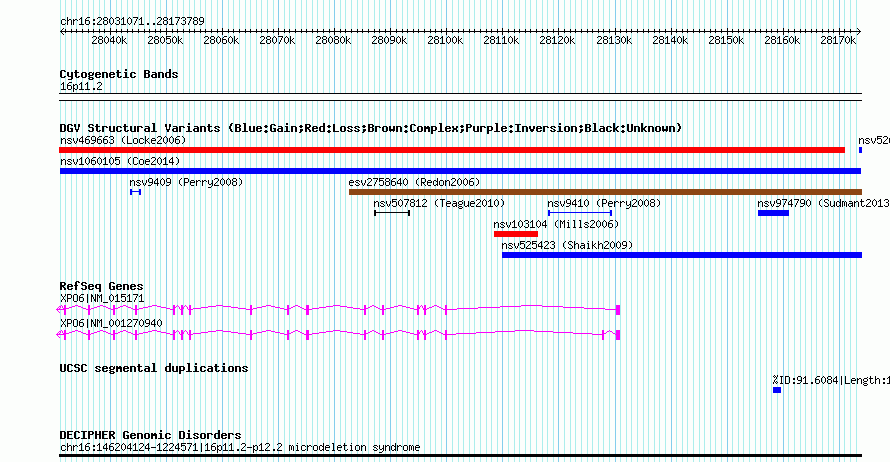Click the 28040k ruler tick label
This screenshot has width=890, height=462.
point(109,41)
